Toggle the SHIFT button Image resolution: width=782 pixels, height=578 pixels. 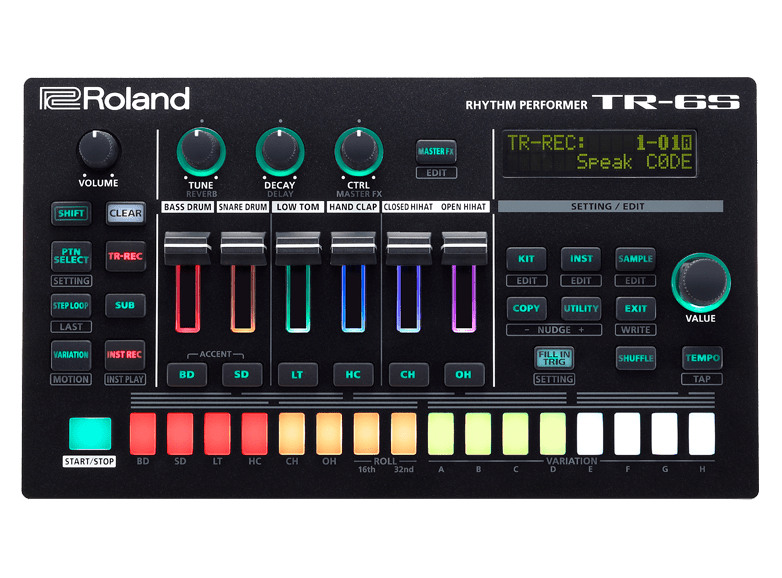[x=71, y=213]
